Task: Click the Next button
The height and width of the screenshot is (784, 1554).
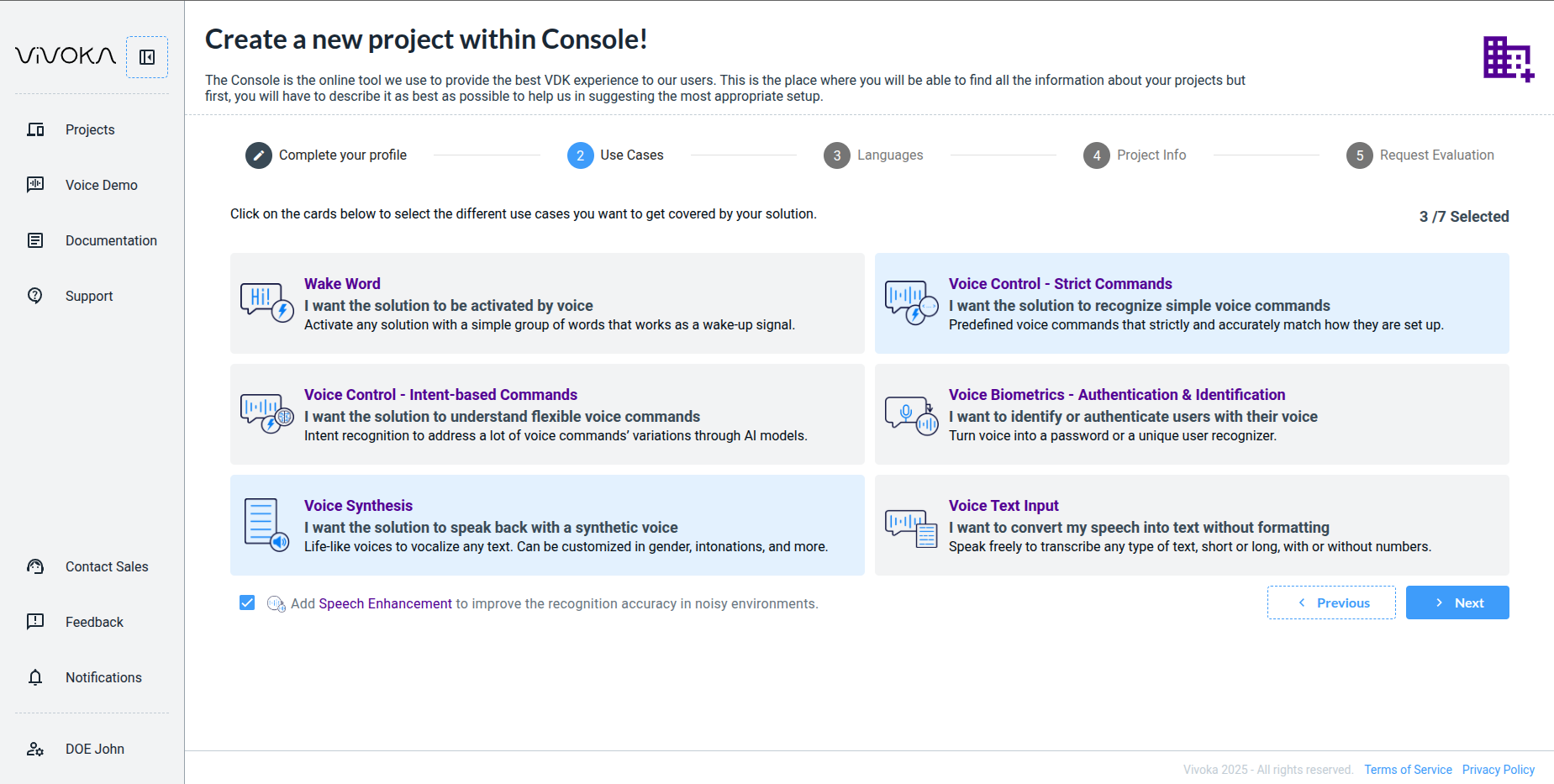Action: click(1457, 602)
